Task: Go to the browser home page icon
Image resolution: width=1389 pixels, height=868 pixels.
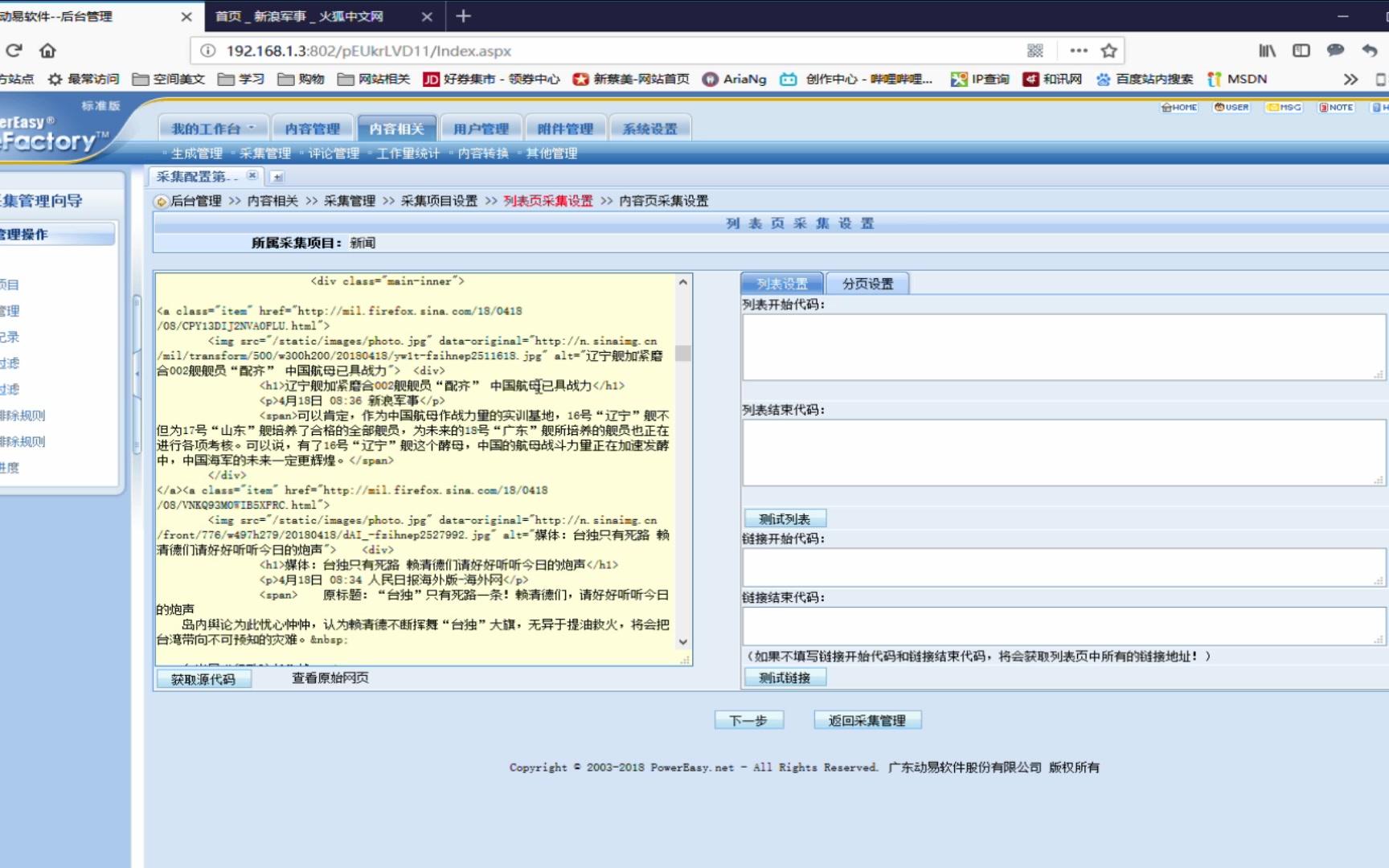Action: pyautogui.click(x=47, y=51)
